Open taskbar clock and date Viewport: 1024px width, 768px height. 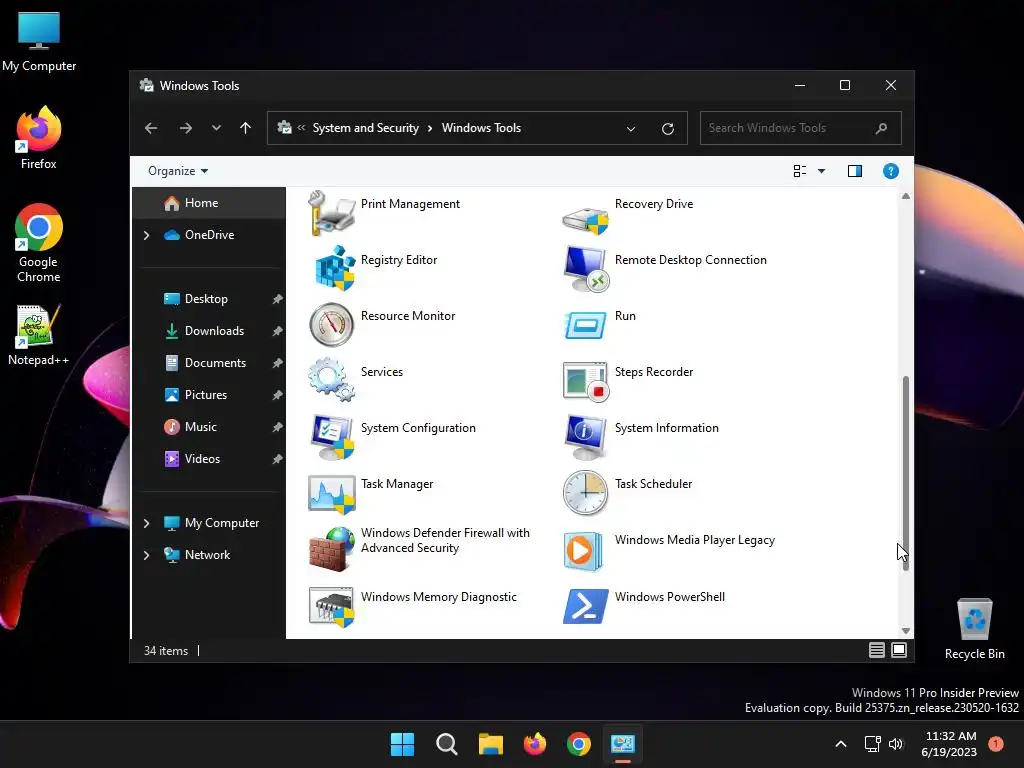(950, 744)
